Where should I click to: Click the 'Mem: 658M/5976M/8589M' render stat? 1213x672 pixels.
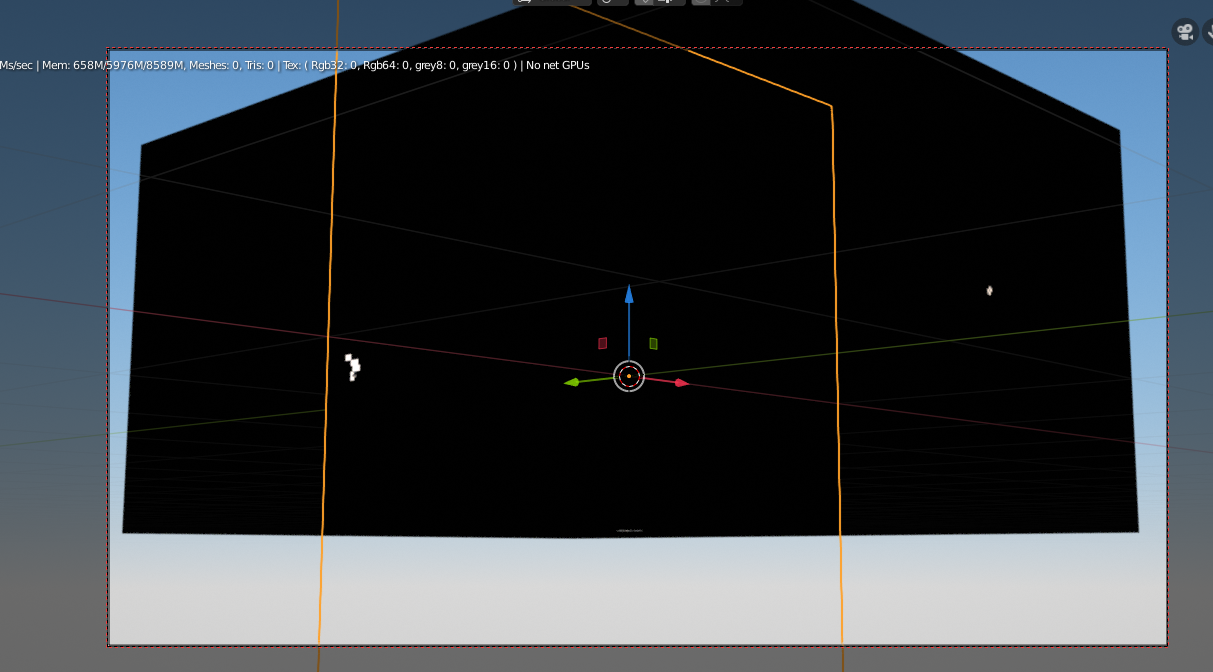(x=113, y=65)
